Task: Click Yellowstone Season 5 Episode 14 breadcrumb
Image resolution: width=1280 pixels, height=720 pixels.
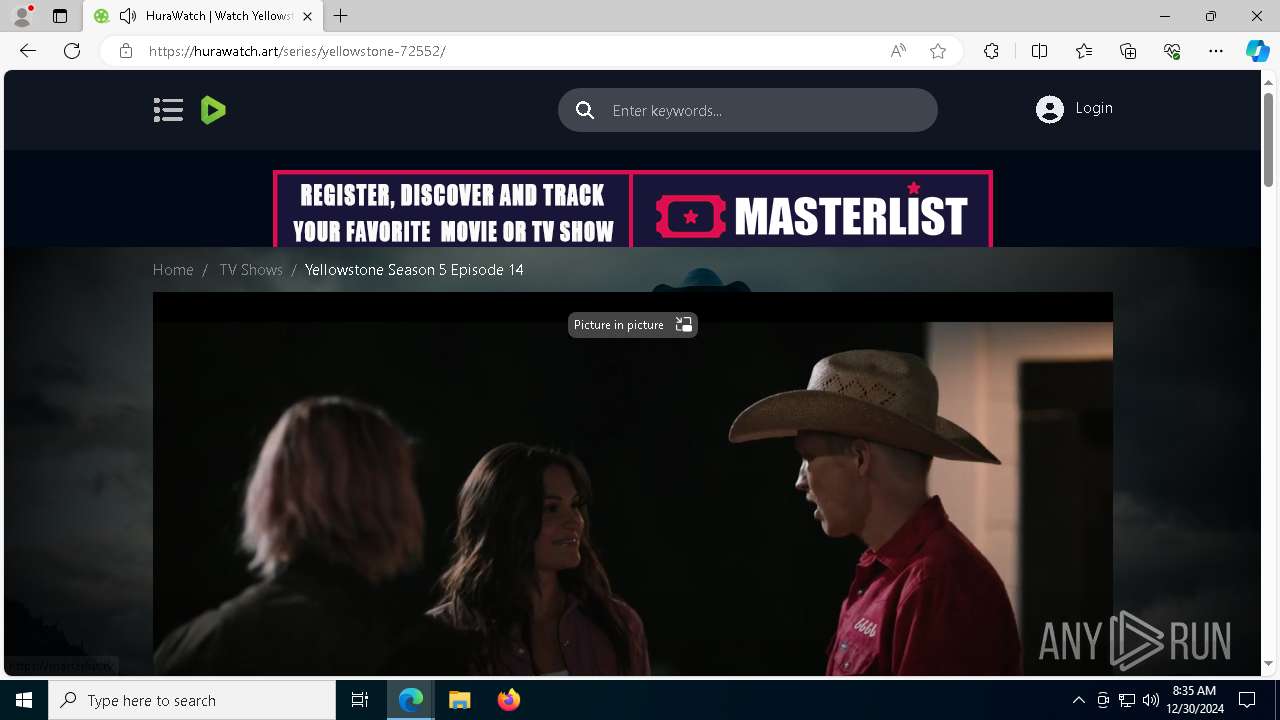Action: [414, 270]
